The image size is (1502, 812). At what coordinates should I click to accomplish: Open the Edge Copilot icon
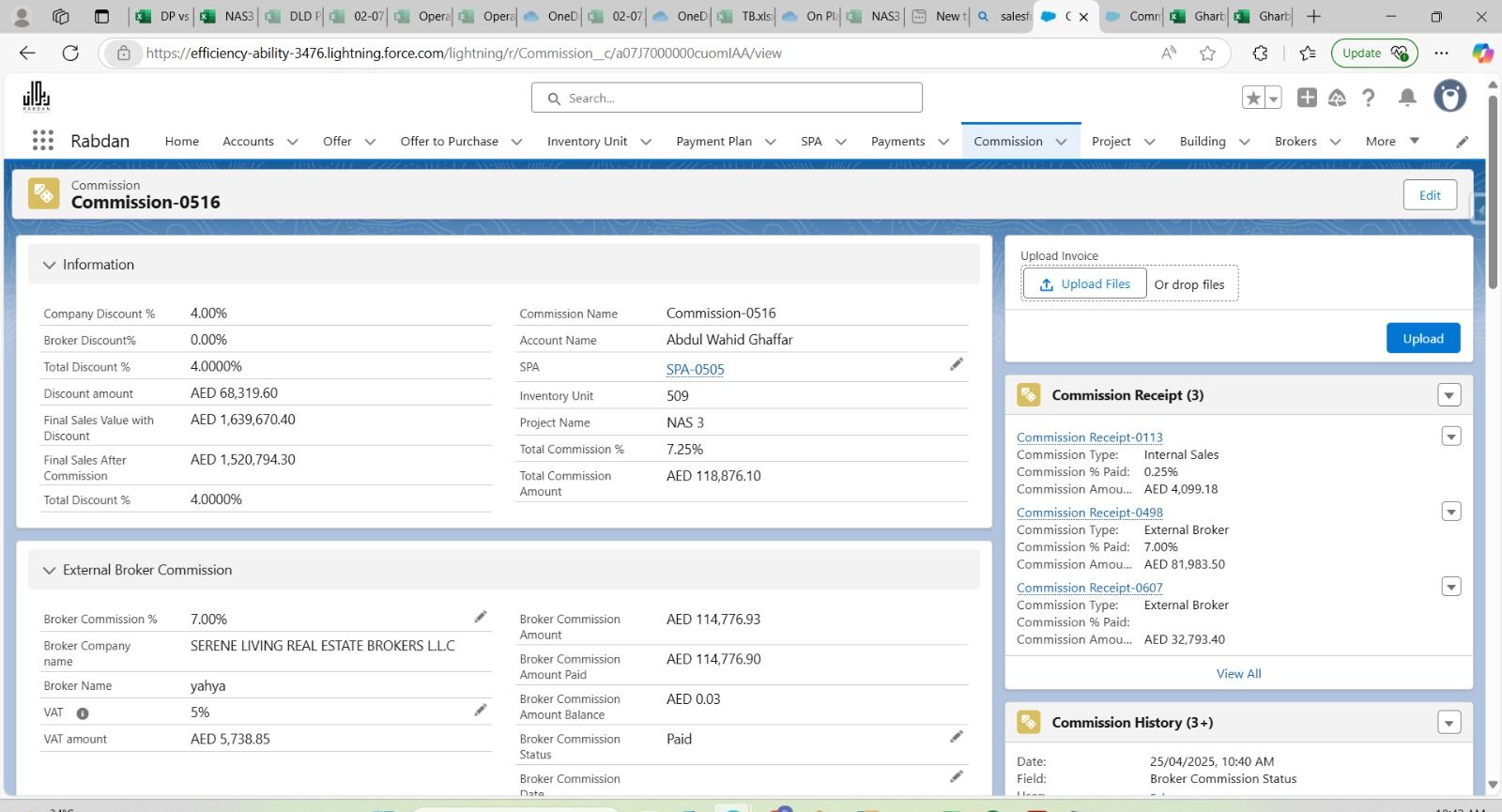coord(1482,54)
